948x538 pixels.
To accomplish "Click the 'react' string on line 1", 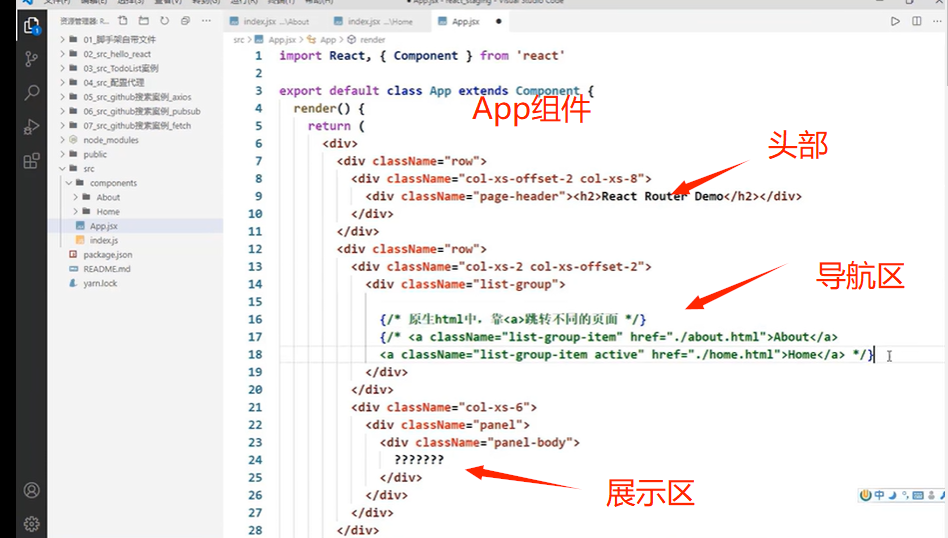I will [x=541, y=56].
